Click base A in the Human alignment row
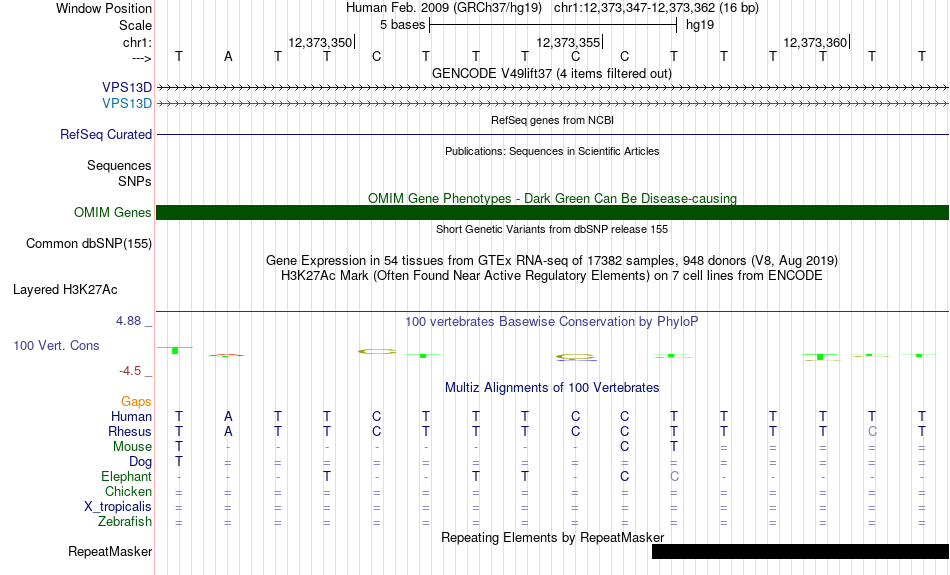The image size is (950, 575). (228, 416)
